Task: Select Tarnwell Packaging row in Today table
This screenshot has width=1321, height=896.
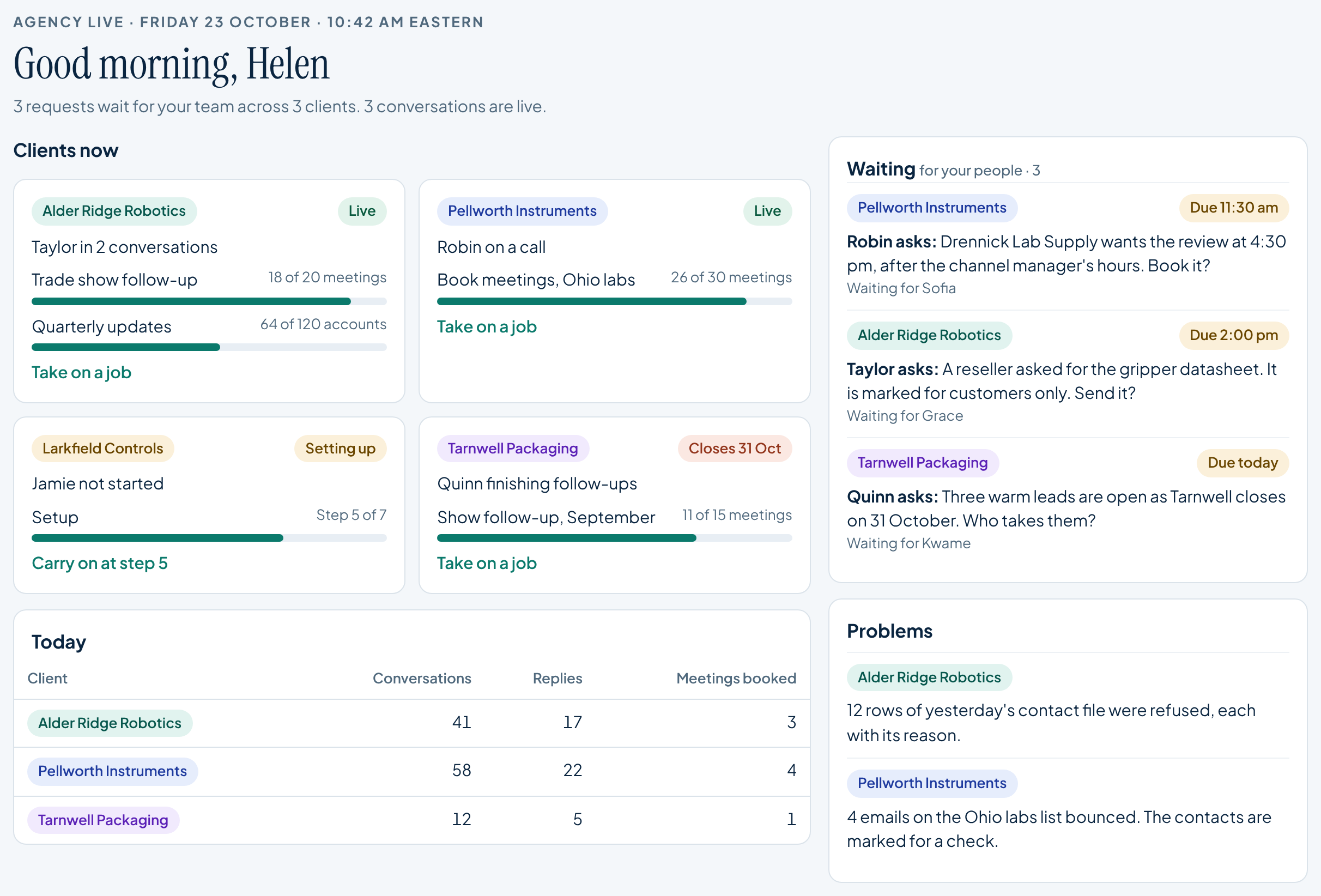Action: coord(411,820)
